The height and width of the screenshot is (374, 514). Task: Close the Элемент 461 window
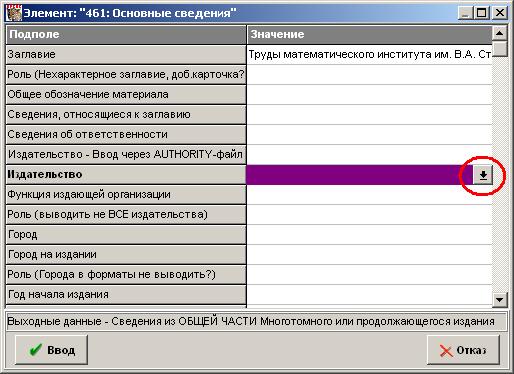coord(500,13)
